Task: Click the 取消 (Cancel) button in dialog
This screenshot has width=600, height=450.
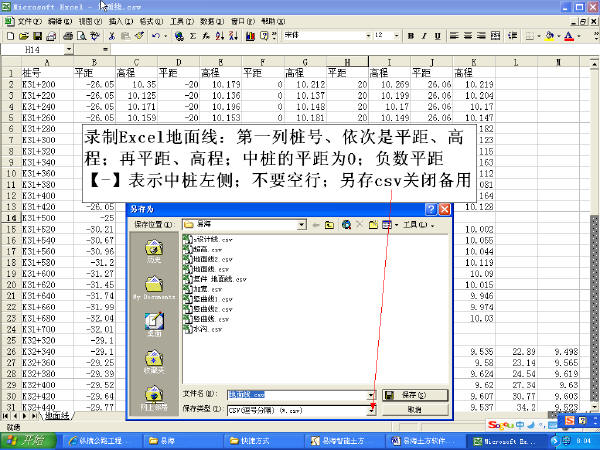Action: click(x=415, y=410)
